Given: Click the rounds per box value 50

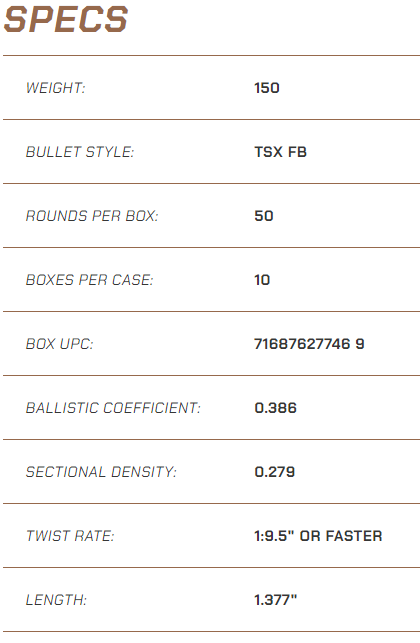Looking at the screenshot, I should (264, 216).
